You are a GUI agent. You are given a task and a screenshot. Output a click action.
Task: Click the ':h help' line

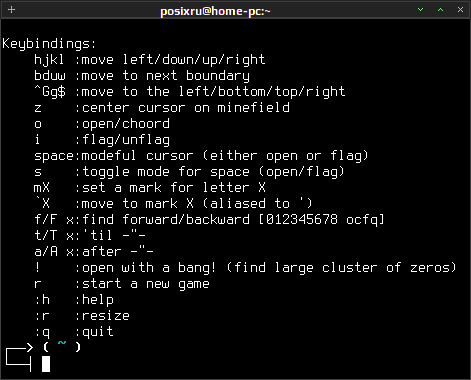(74, 300)
